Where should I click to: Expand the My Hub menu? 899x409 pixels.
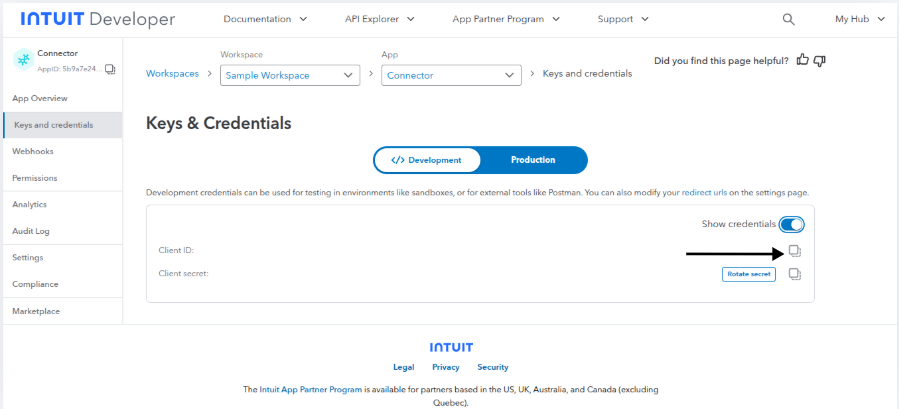(x=859, y=19)
